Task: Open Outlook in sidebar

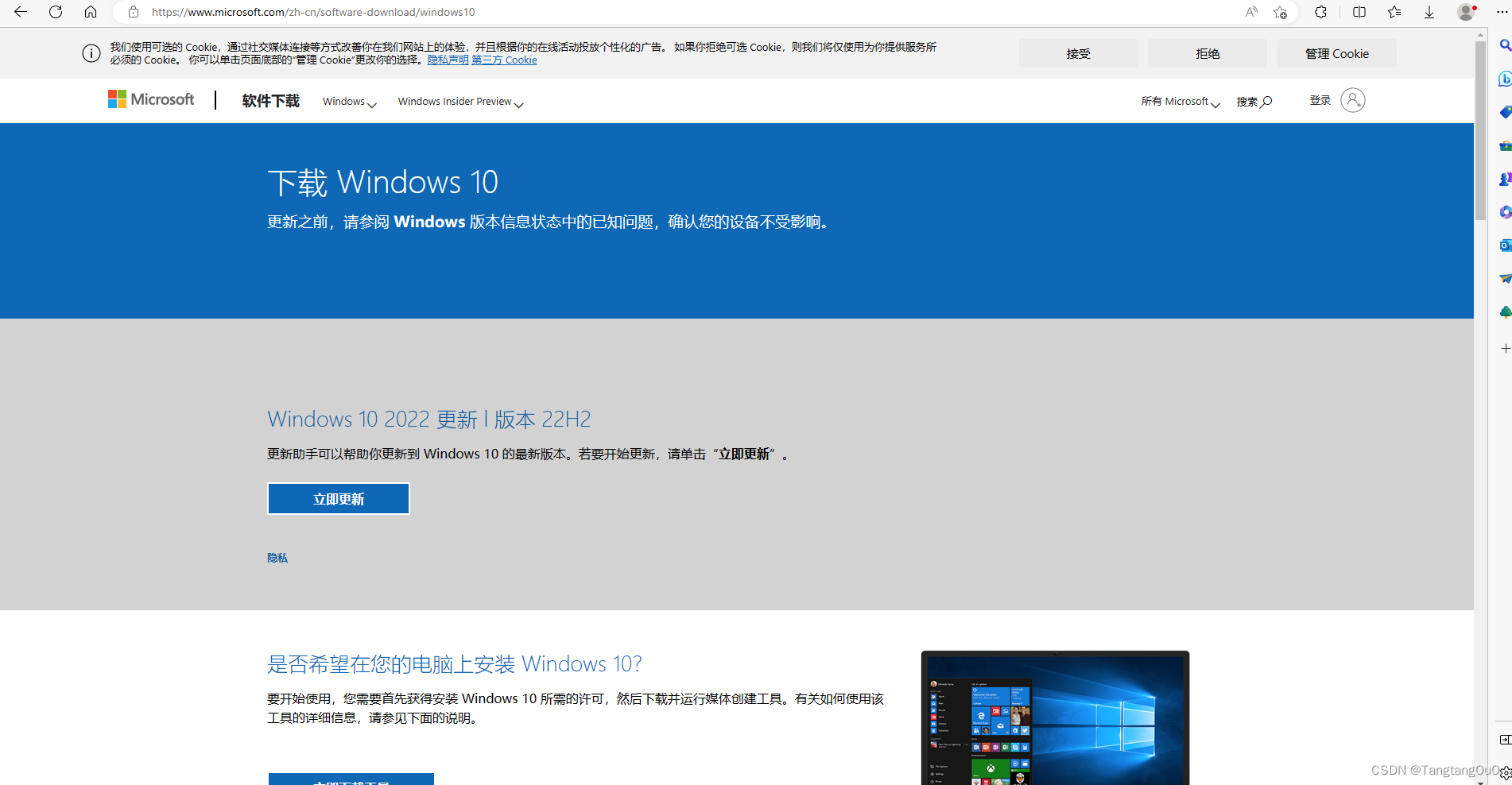Action: point(1505,246)
